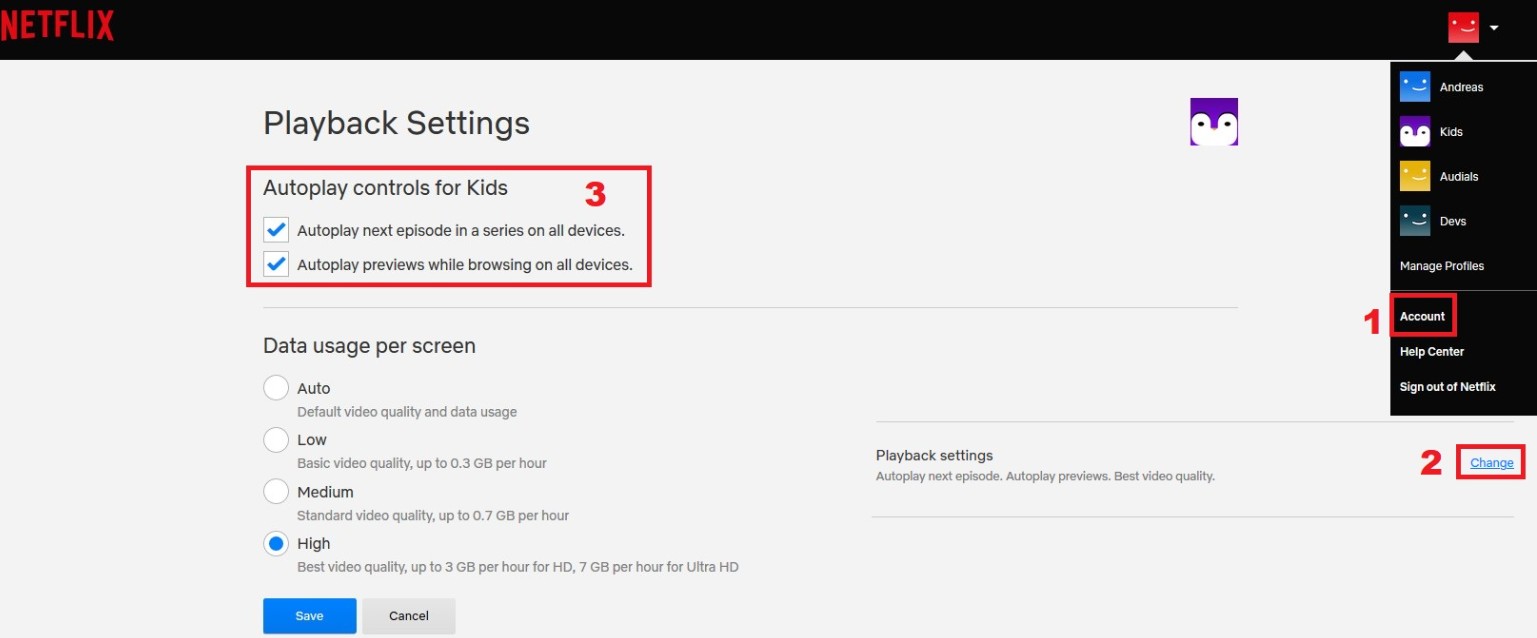This screenshot has height=638, width=1537.
Task: Select the Andreas profile avatar
Action: point(1414,87)
